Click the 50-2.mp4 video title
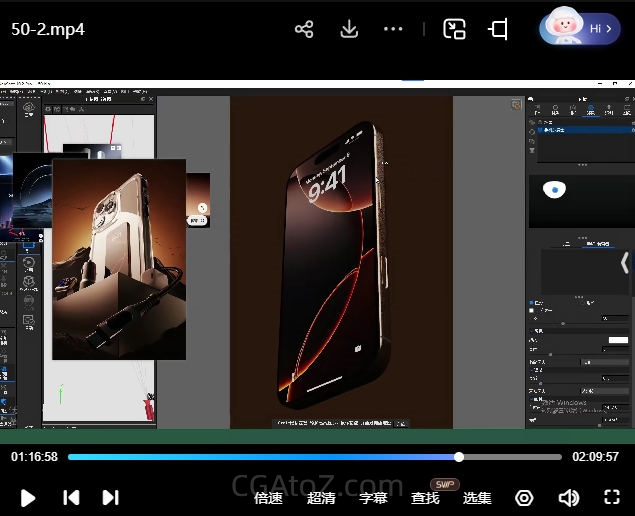The height and width of the screenshot is (516, 635). pos(48,29)
